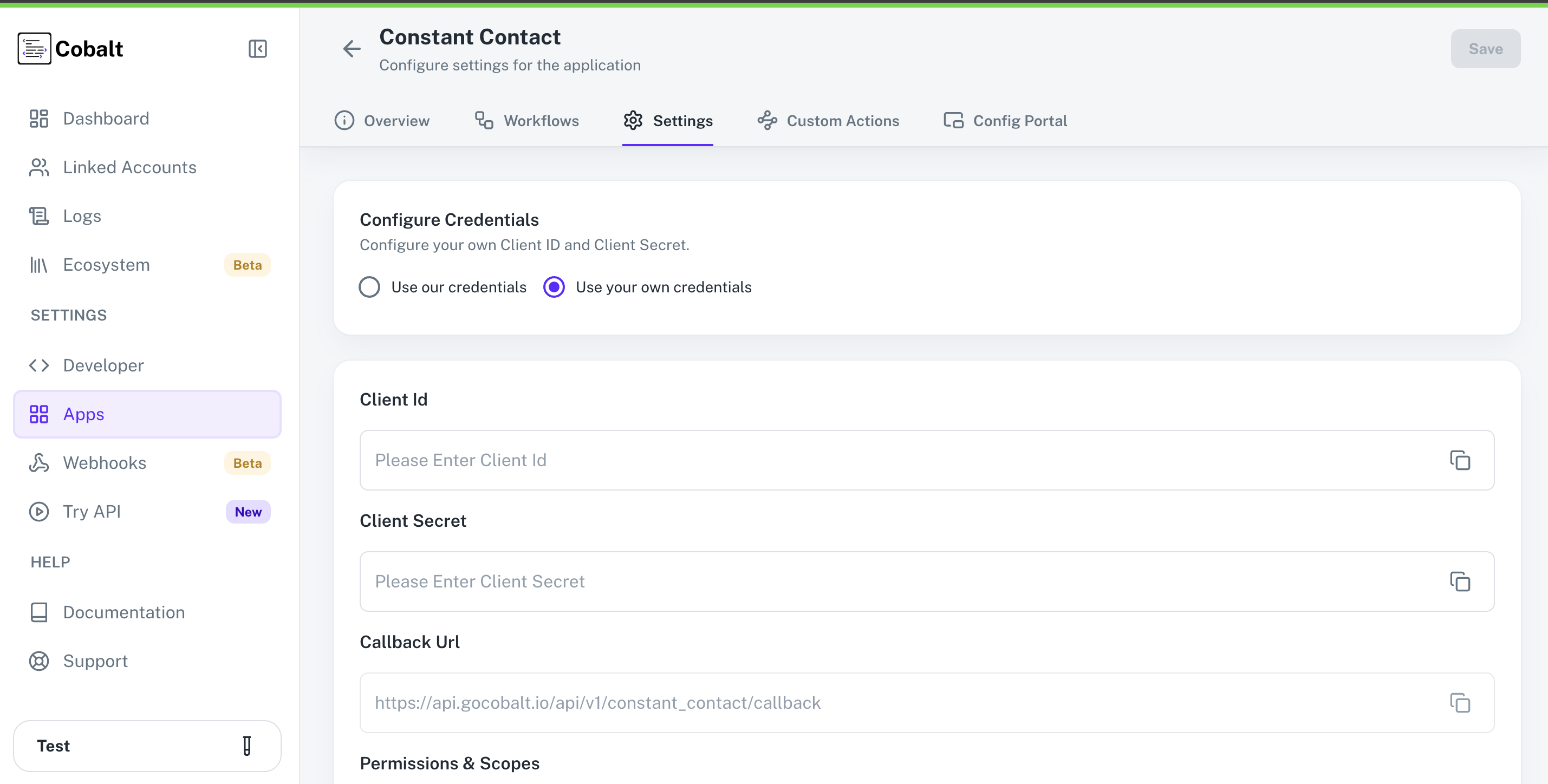View the Logs page

point(82,215)
